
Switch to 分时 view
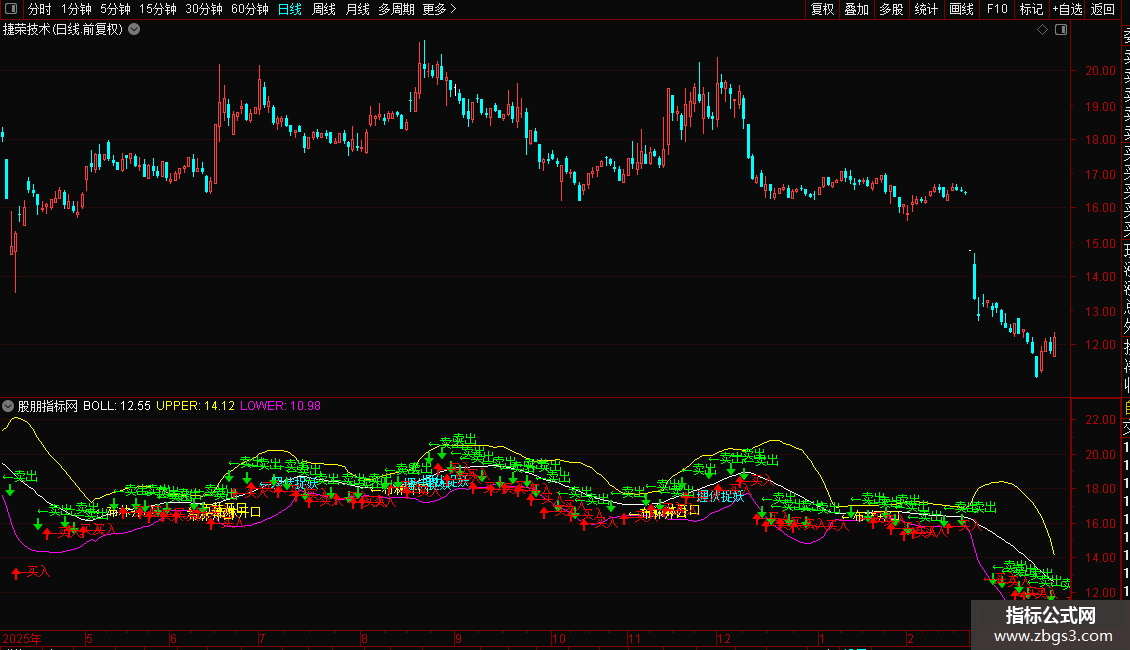coord(40,9)
